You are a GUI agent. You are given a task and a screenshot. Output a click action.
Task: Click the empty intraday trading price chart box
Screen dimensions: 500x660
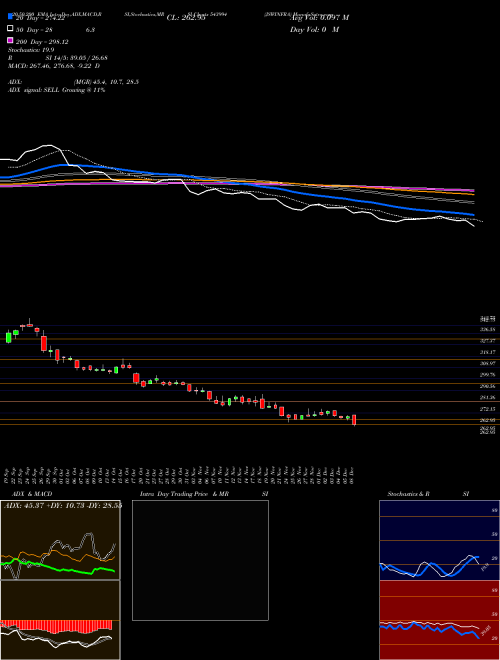click(200, 560)
